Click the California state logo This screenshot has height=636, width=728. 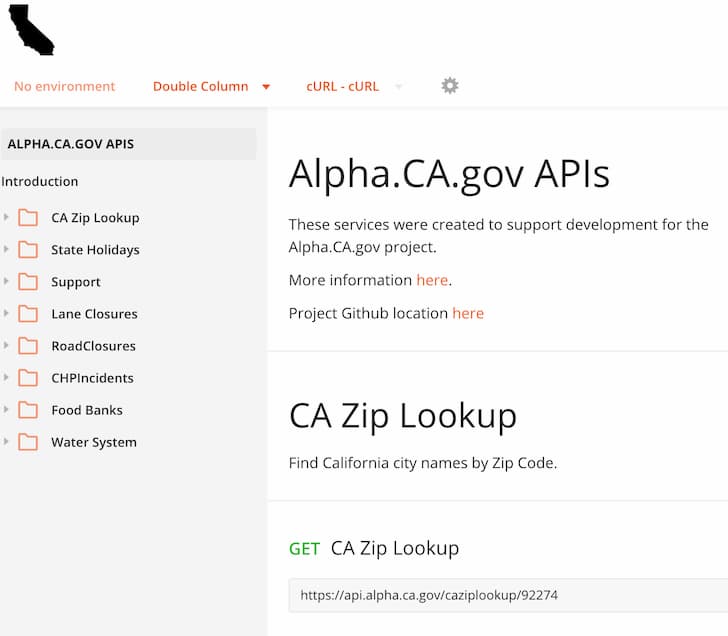(31, 30)
